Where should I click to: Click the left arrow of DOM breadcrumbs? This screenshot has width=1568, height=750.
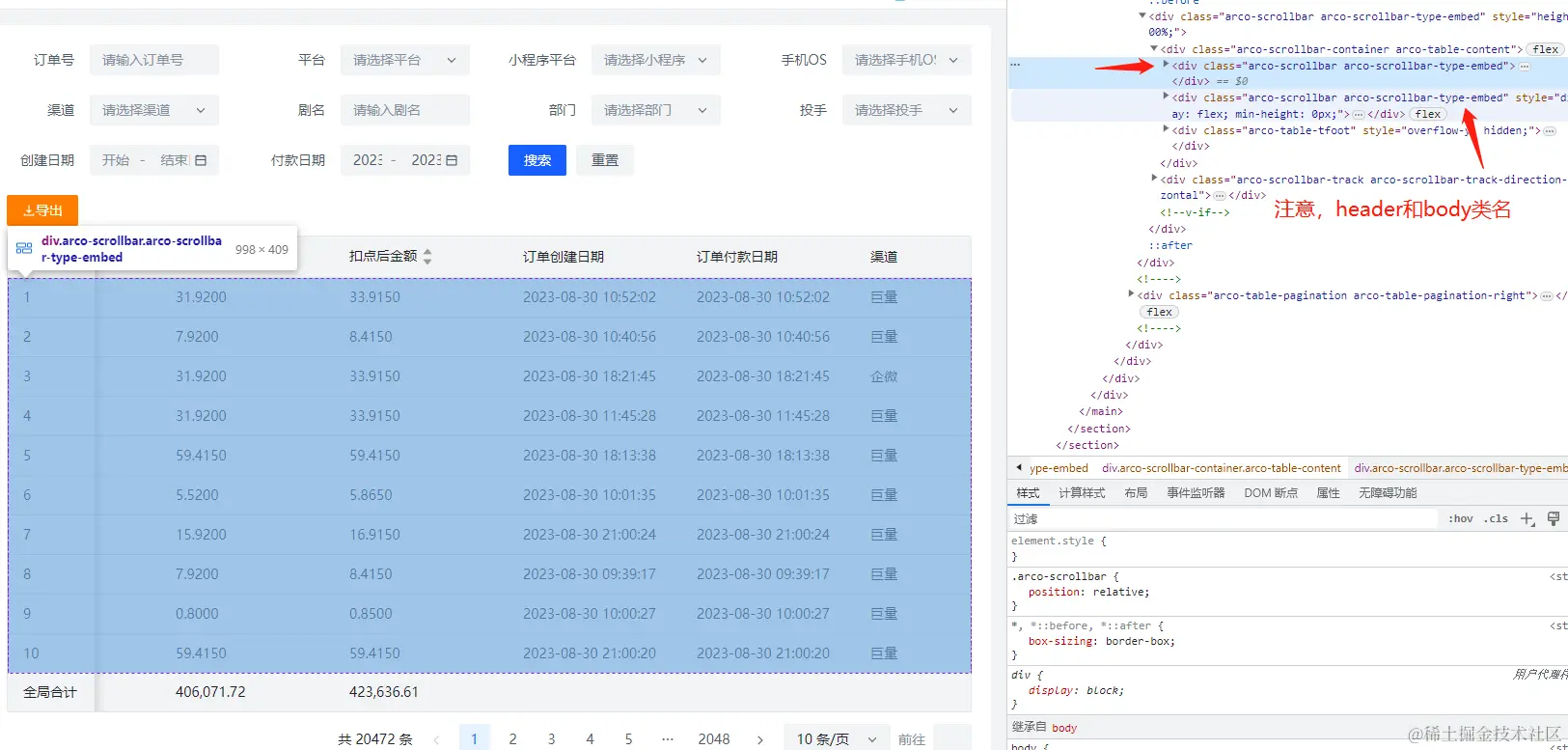1019,468
